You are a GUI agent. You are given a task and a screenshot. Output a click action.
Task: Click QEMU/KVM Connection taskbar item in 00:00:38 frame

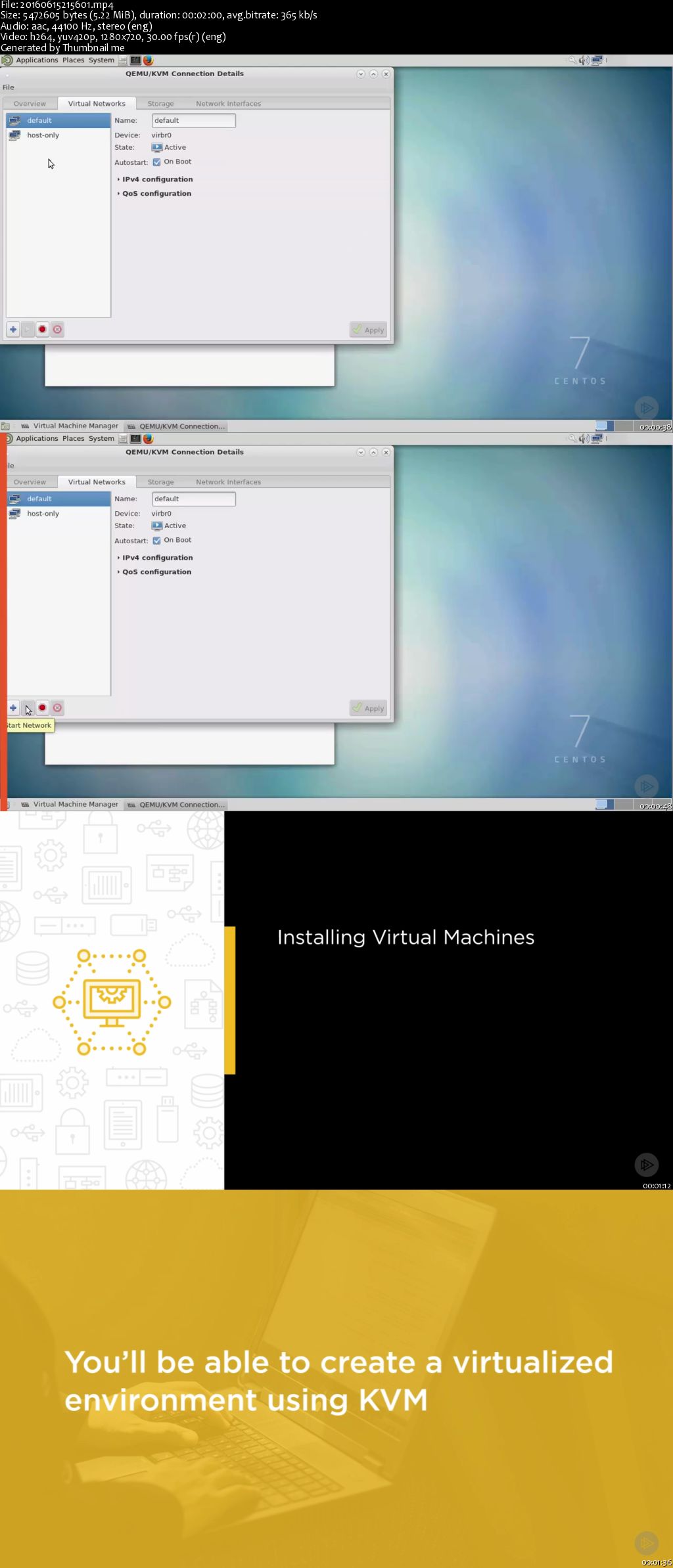(x=176, y=426)
